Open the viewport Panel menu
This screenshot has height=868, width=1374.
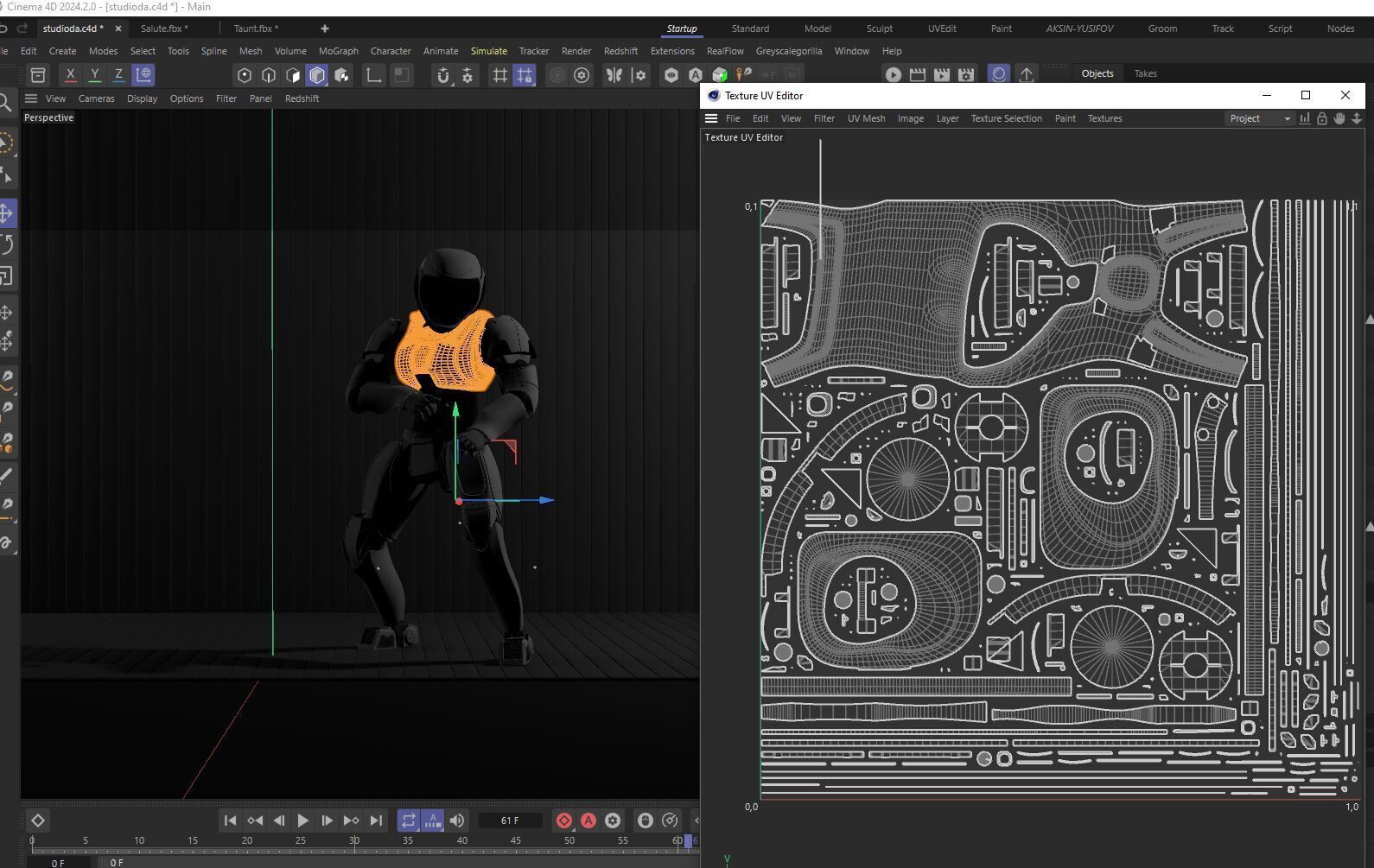260,98
